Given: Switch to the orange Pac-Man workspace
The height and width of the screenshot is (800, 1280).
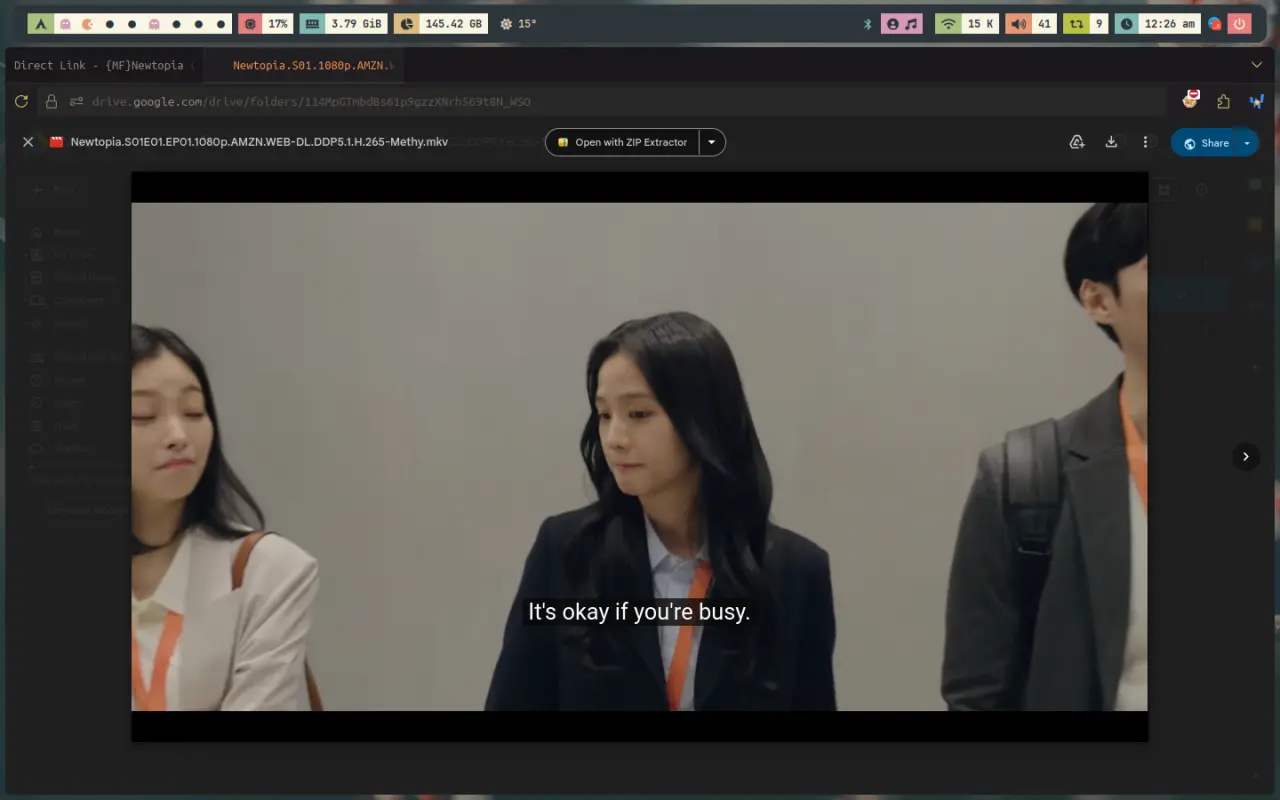Looking at the screenshot, I should pyautogui.click(x=87, y=23).
